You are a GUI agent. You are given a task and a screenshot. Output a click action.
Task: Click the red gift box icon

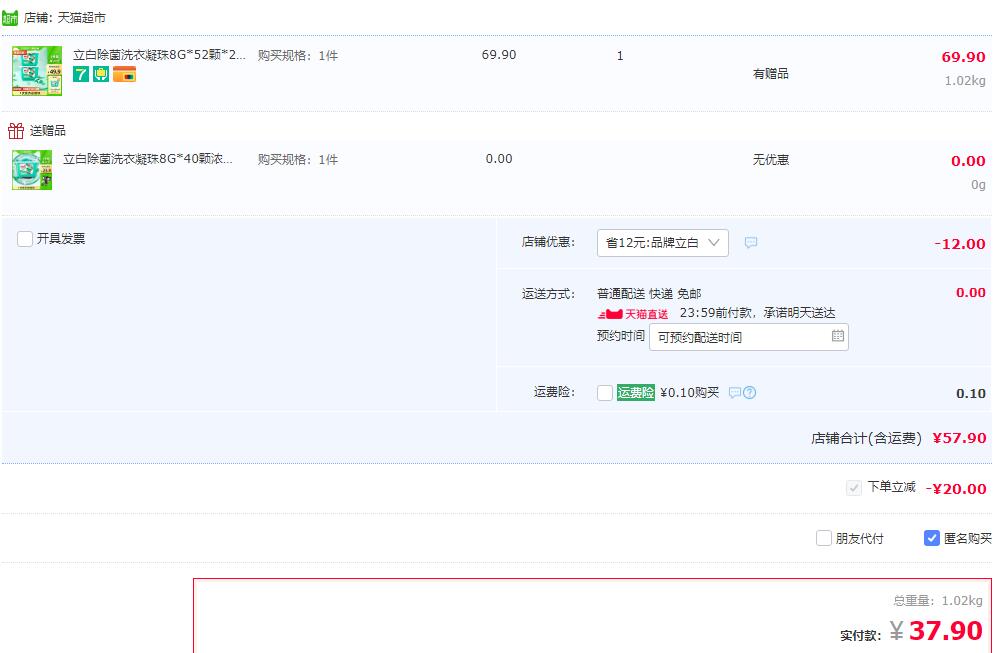(16, 131)
